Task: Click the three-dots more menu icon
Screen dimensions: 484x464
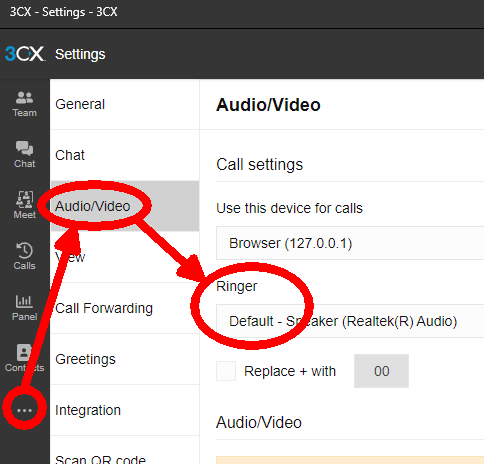Action: pyautogui.click(x=24, y=410)
